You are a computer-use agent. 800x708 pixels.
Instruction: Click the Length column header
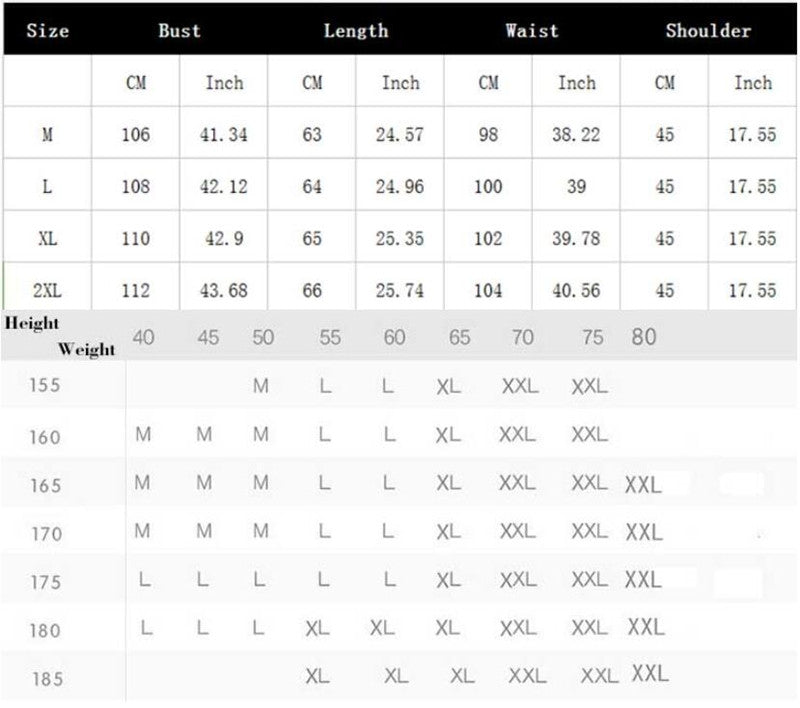tap(356, 30)
